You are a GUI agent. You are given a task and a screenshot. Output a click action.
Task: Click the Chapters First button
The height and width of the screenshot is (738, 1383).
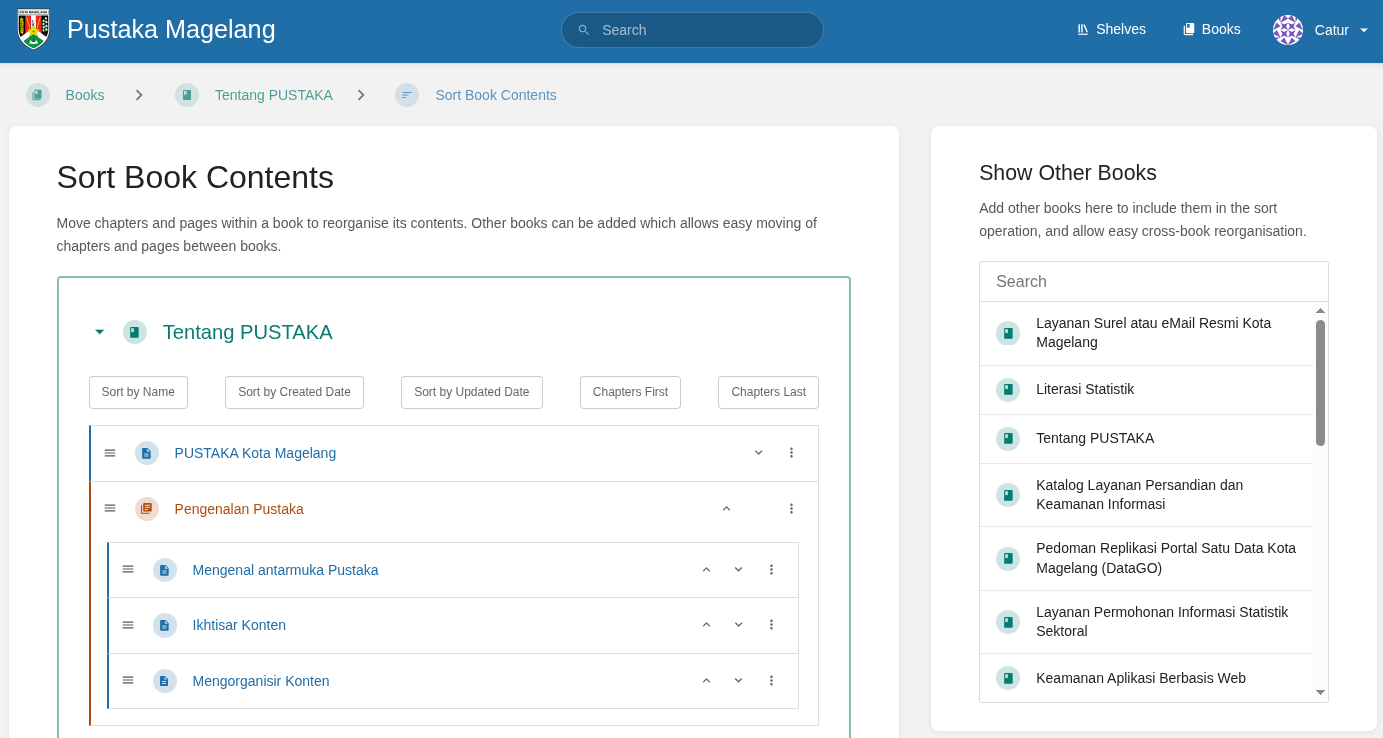coord(630,392)
